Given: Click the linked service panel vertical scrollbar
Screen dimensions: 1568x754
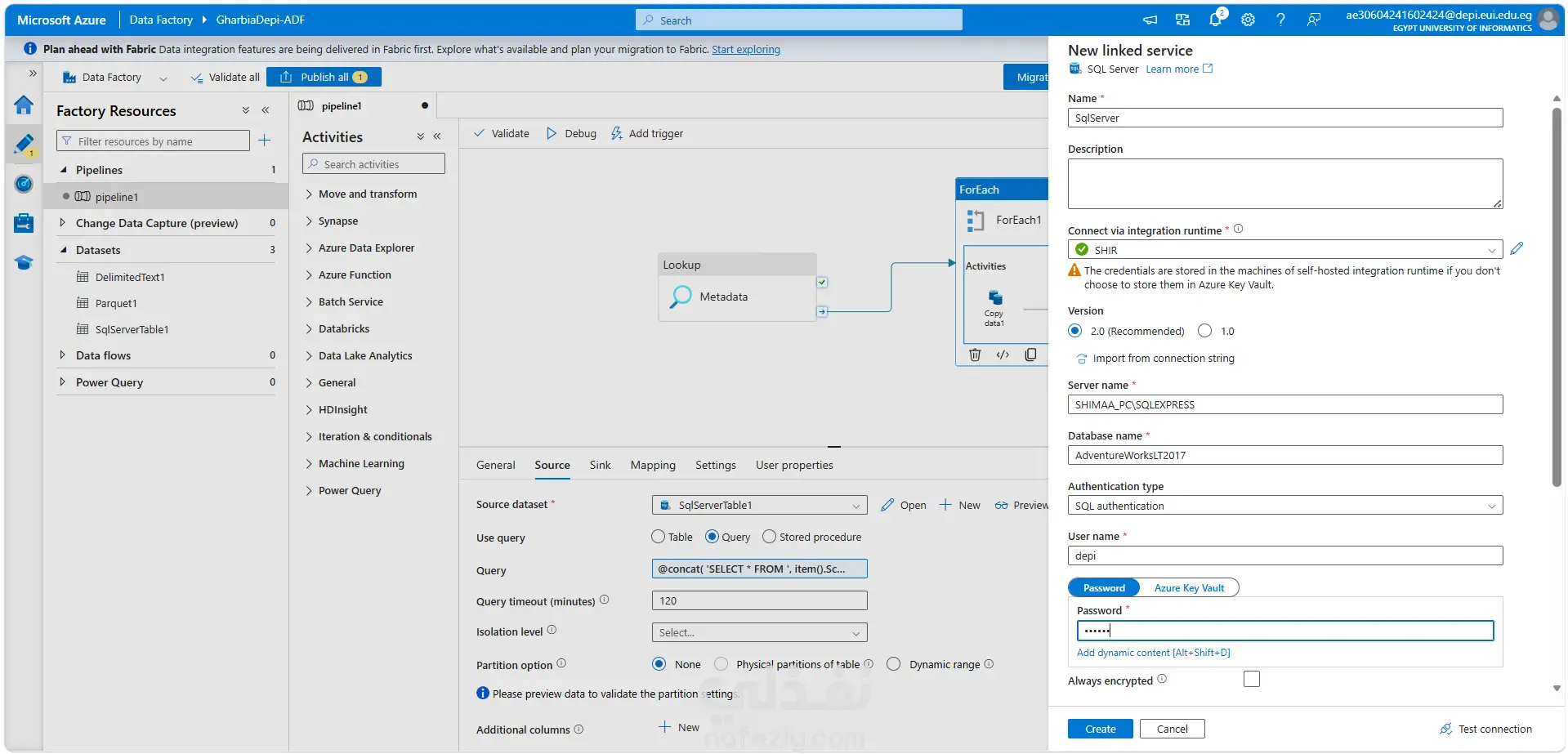Looking at the screenshot, I should [x=1557, y=297].
